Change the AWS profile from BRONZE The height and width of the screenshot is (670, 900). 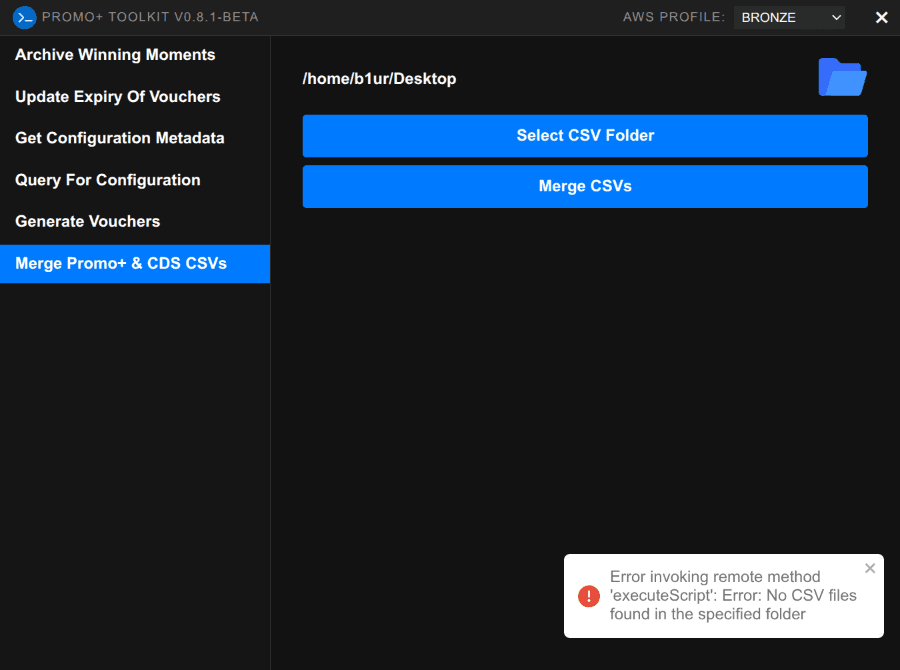coord(789,17)
